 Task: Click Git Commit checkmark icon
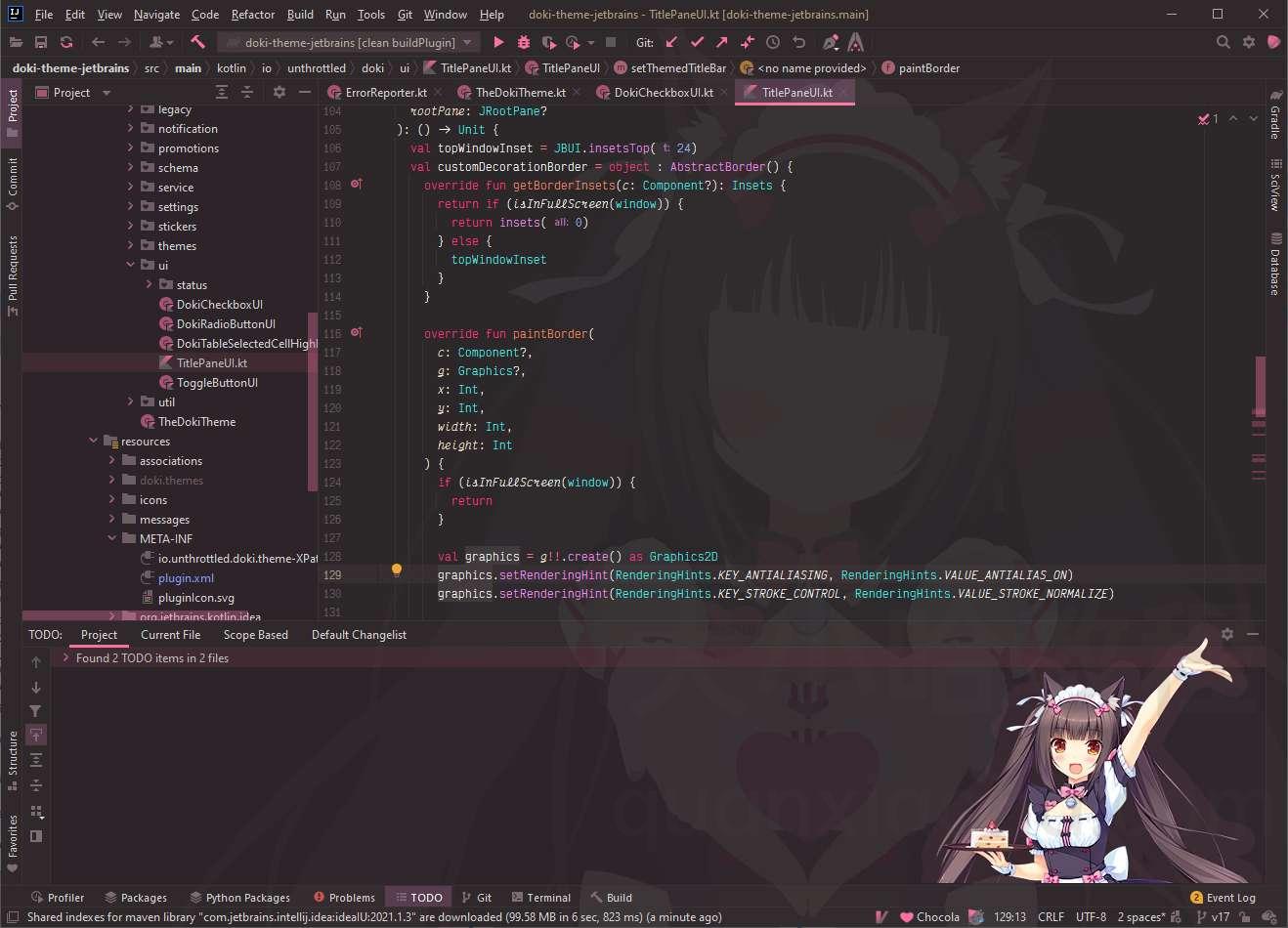pos(697,42)
